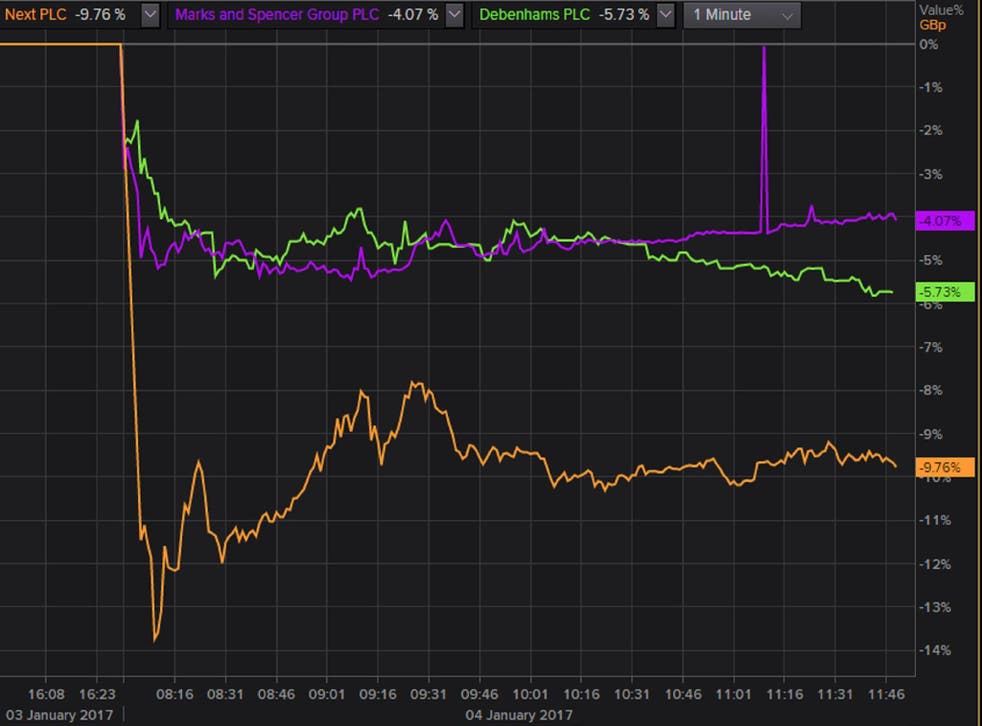Click the -7% axis label

point(930,347)
